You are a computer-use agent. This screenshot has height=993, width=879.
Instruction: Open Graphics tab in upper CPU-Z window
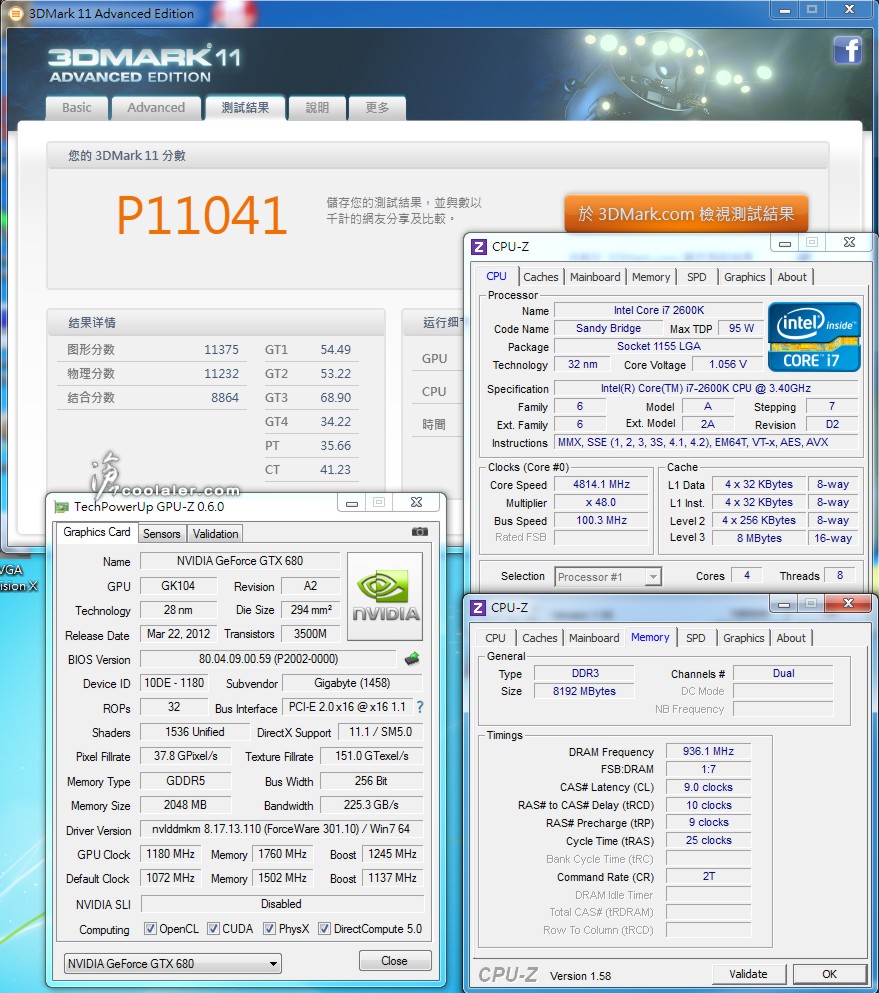point(744,277)
